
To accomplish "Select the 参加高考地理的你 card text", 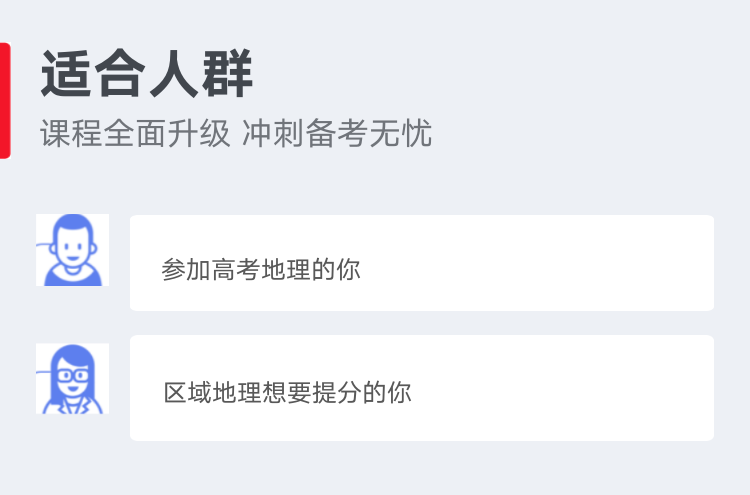I will 260,270.
